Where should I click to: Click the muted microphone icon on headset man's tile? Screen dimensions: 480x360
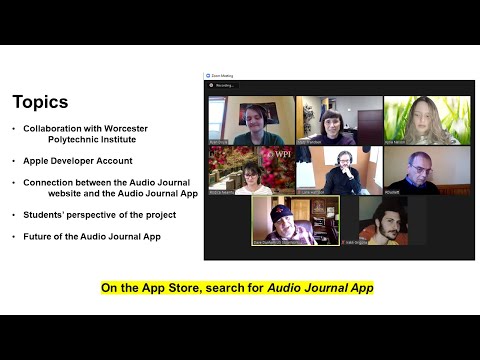coord(299,192)
